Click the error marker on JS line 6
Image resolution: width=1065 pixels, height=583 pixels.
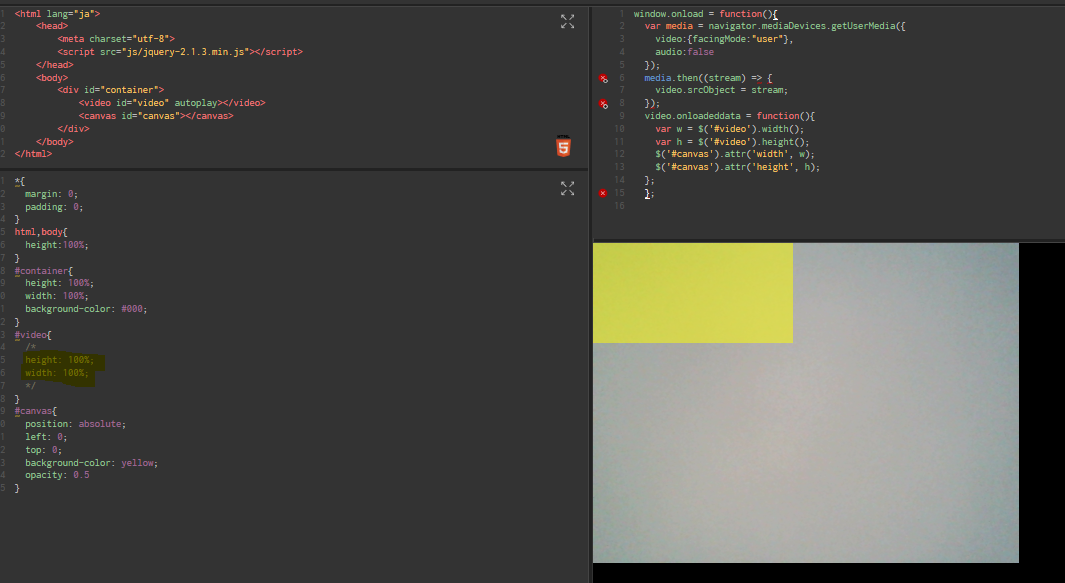click(x=603, y=78)
